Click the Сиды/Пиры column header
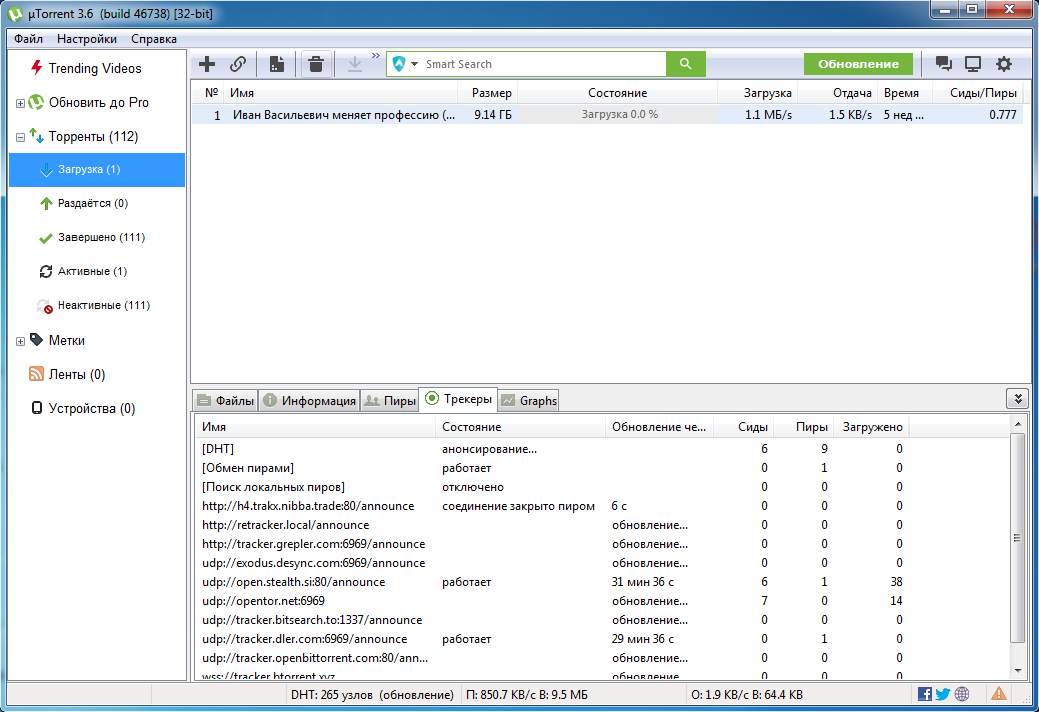The height and width of the screenshot is (712, 1039). pyautogui.click(x=977, y=93)
